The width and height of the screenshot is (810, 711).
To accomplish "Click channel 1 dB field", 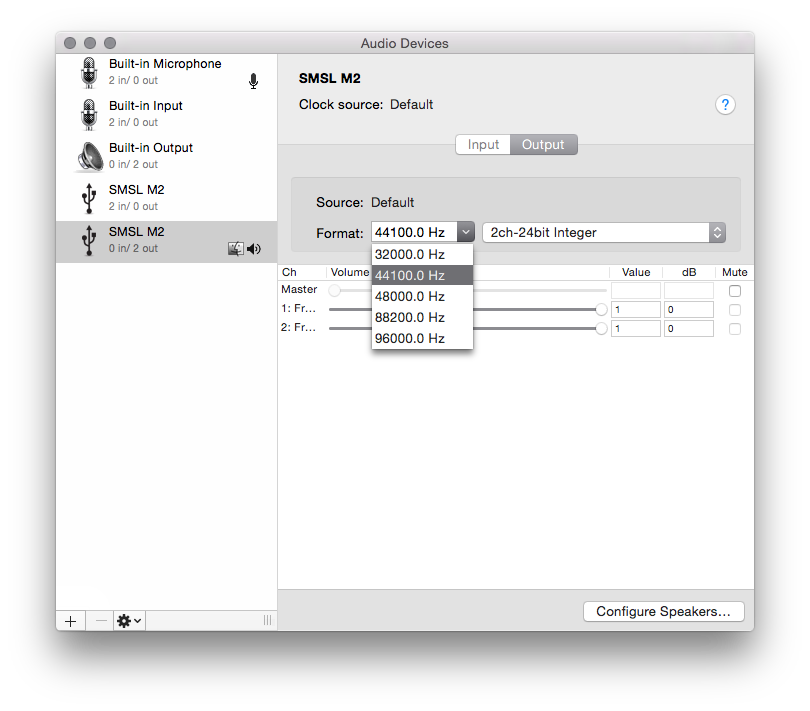I will tap(689, 310).
